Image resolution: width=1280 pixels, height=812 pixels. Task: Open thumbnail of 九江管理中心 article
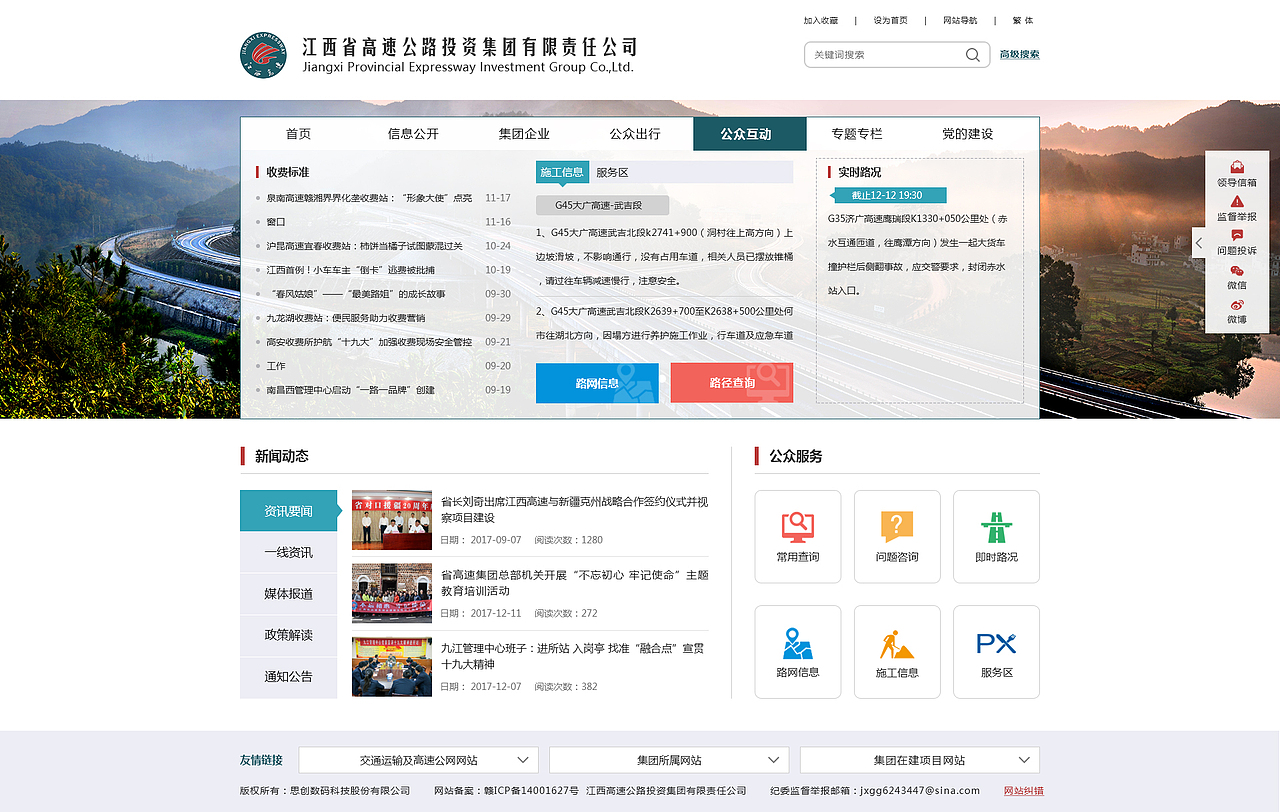(x=392, y=667)
